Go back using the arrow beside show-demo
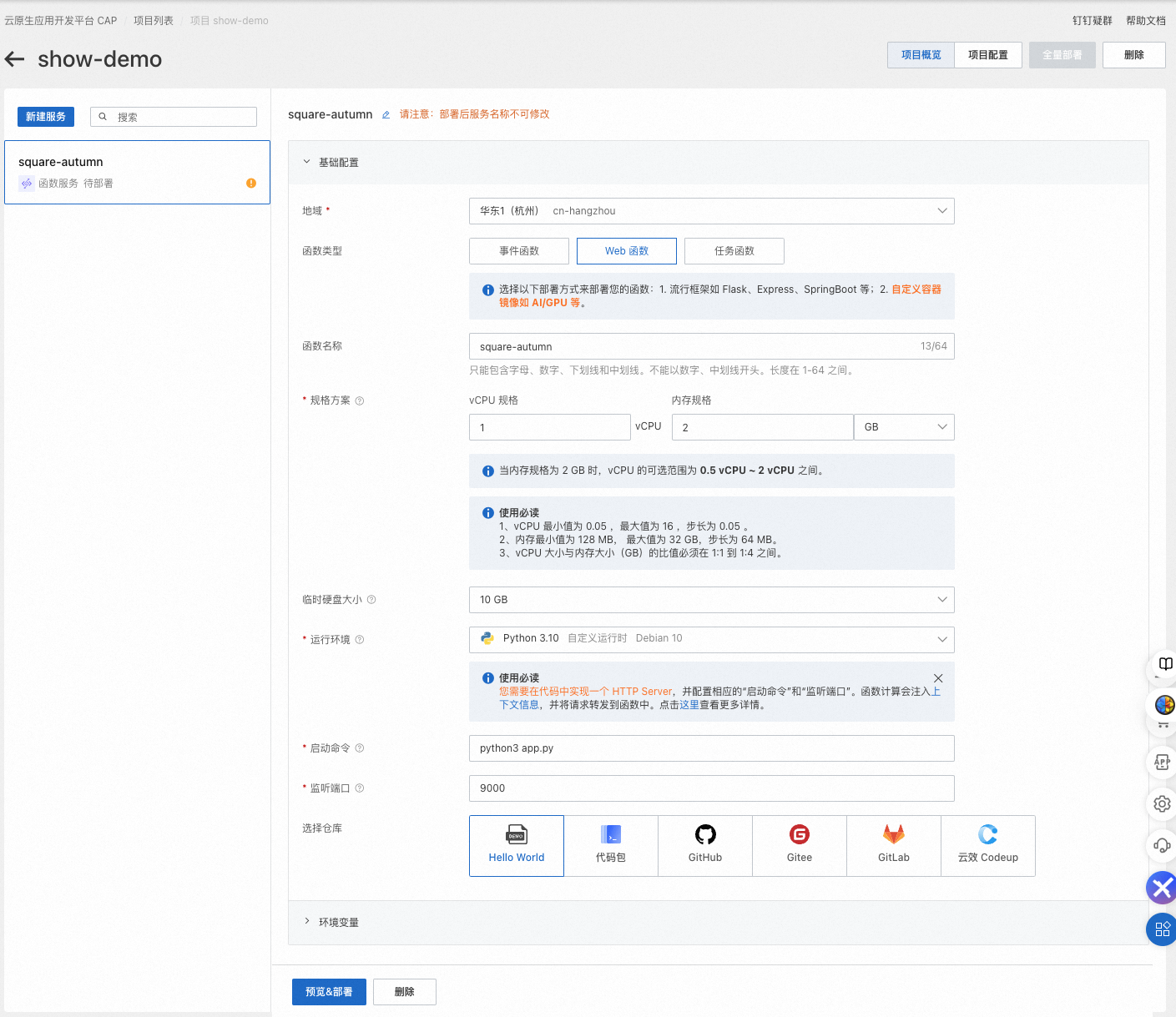 click(x=14, y=58)
